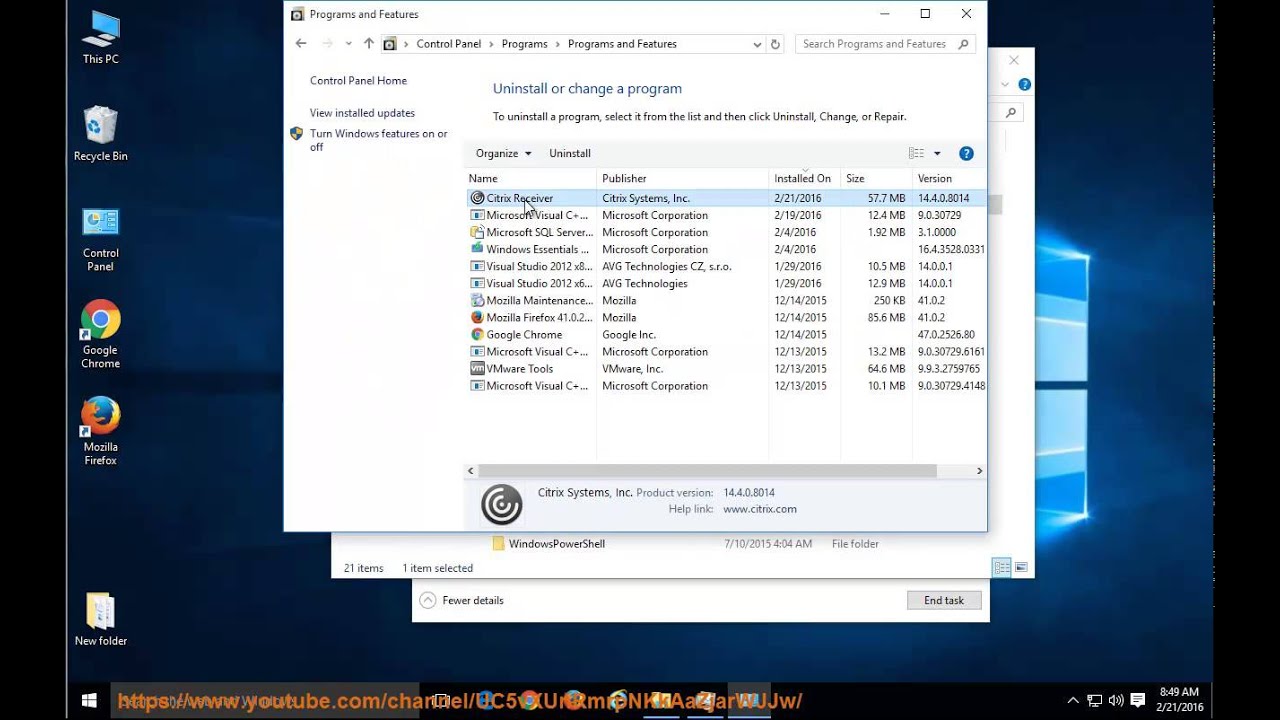
Task: Open the Action Center notification icon
Action: (1138, 701)
